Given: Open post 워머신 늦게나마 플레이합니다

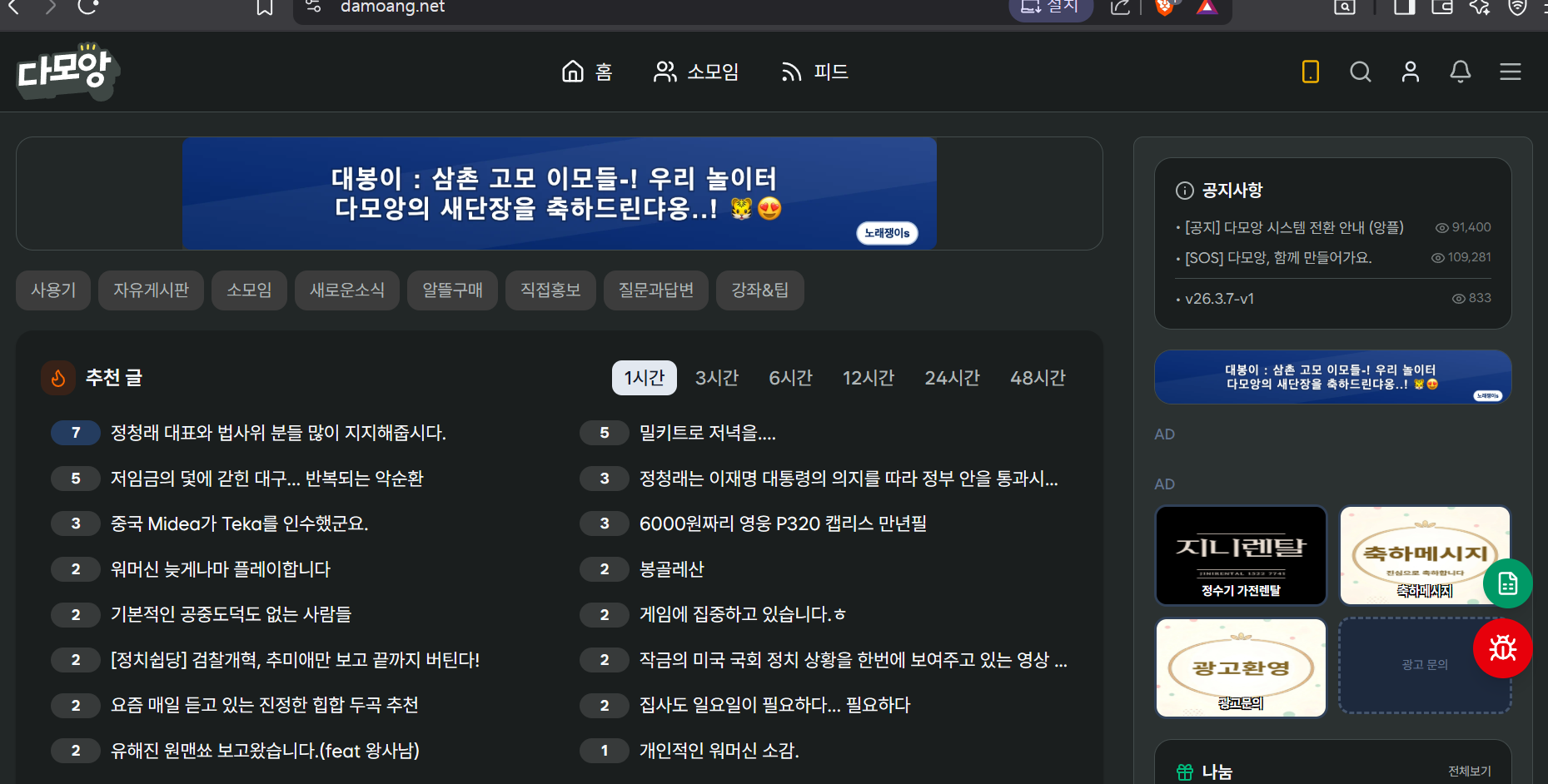Looking at the screenshot, I should pos(220,569).
